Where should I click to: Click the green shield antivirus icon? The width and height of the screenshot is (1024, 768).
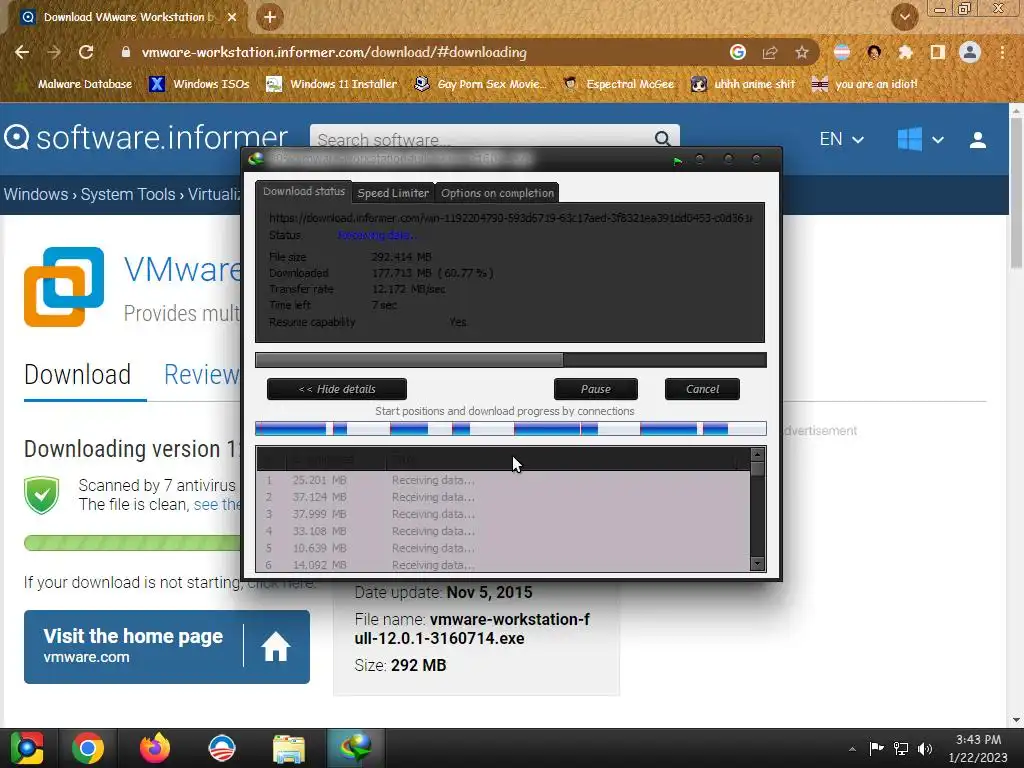[42, 495]
